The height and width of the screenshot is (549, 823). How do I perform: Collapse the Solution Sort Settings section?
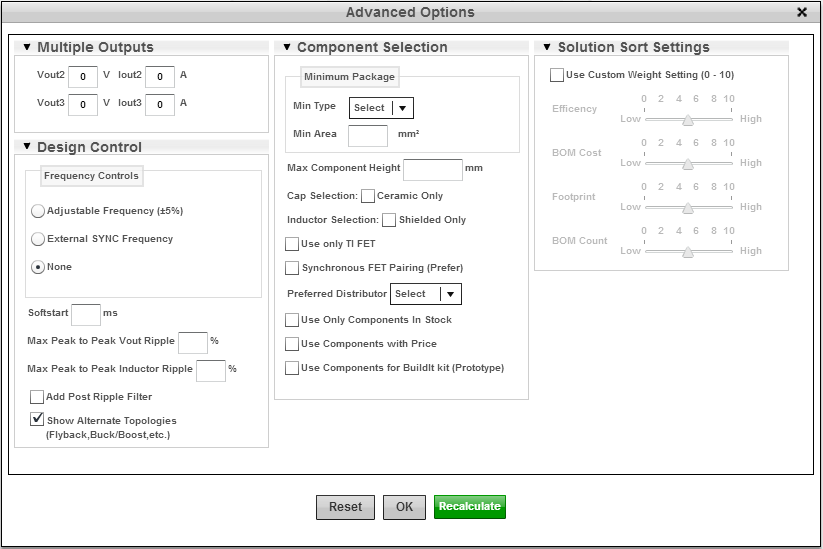pos(548,48)
